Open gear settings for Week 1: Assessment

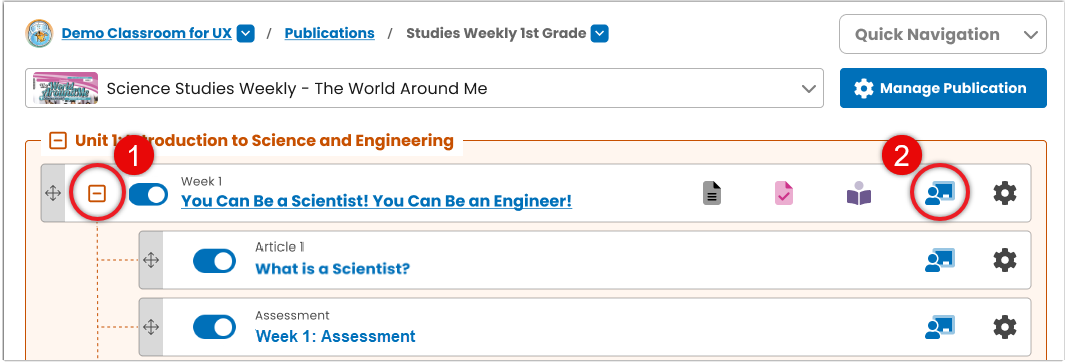[1005, 327]
